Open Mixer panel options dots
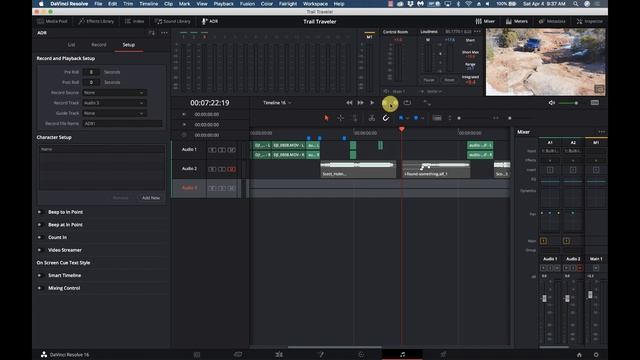 point(601,132)
